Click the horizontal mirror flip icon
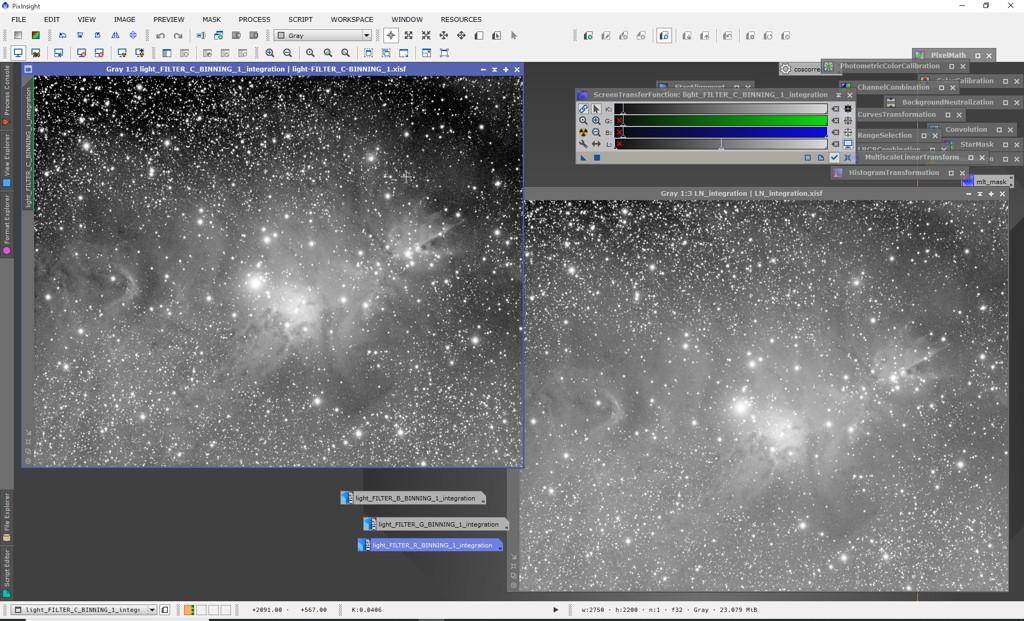Screen dimensions: 1024x621 [115, 36]
